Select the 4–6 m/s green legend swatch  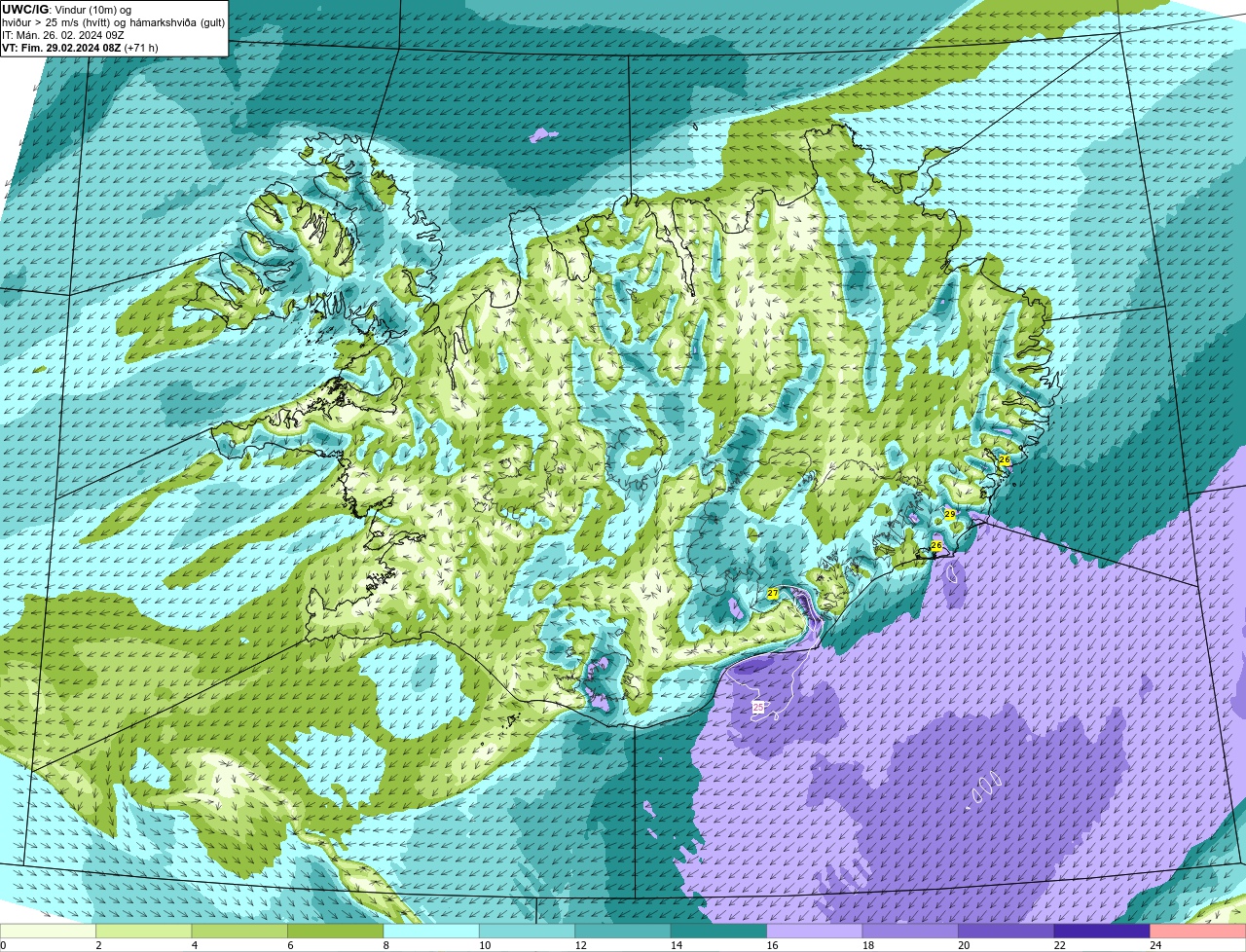[240, 932]
